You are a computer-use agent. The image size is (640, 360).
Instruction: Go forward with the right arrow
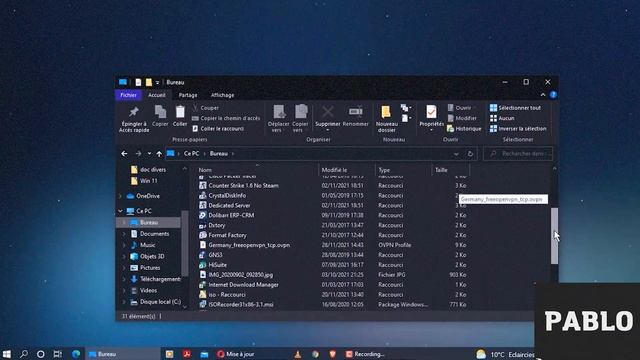(138, 154)
